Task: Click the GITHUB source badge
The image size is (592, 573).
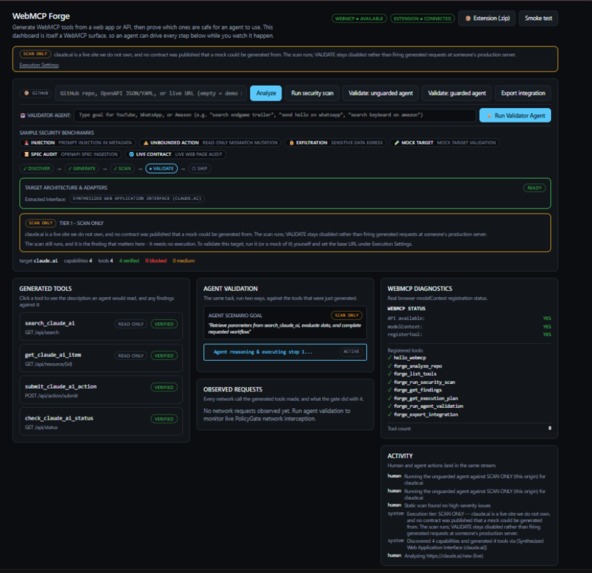Action: [x=36, y=93]
